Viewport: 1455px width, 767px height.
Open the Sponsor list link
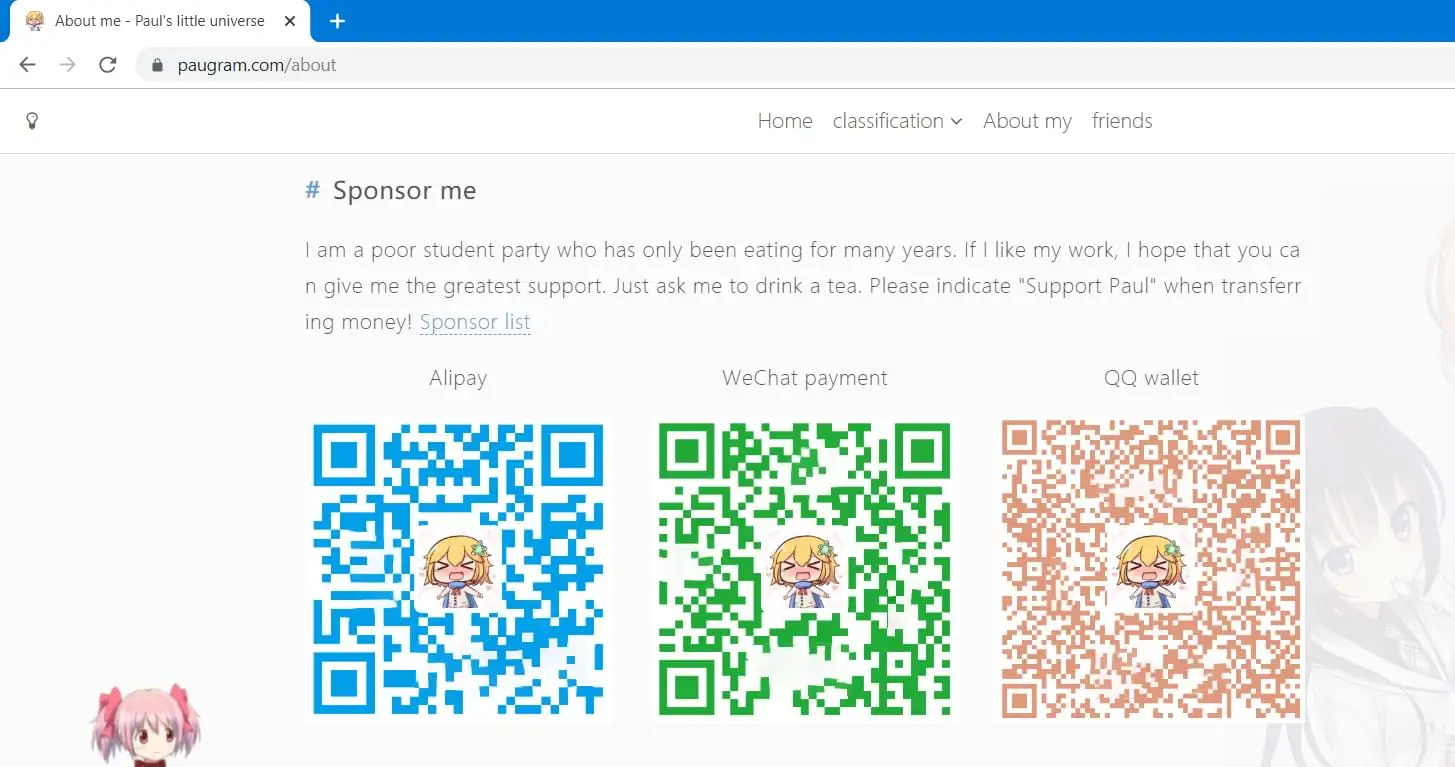(x=475, y=322)
